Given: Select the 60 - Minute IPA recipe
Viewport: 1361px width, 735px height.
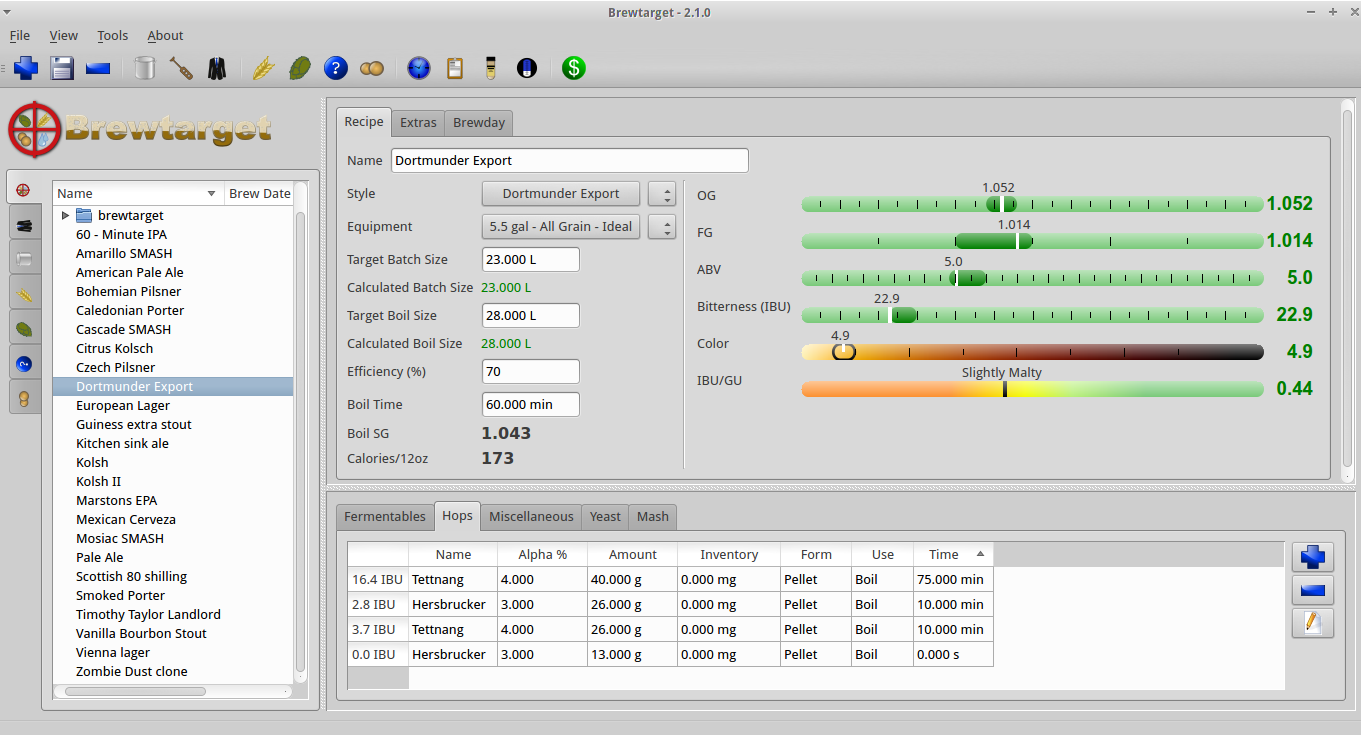Looking at the screenshot, I should [x=121, y=235].
